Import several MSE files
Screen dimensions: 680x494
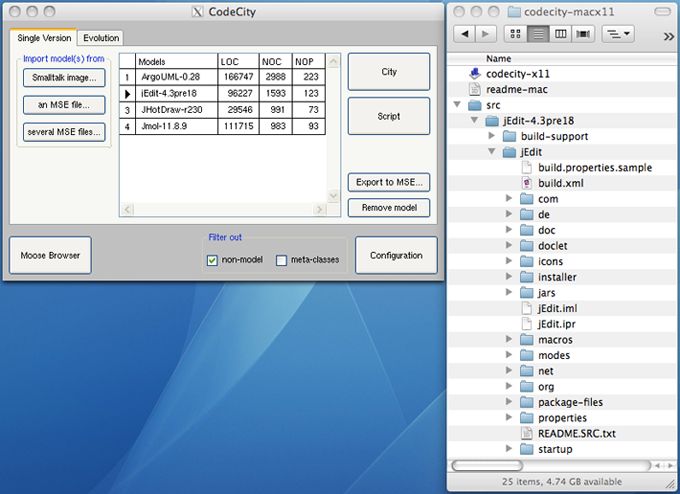pyautogui.click(x=64, y=132)
